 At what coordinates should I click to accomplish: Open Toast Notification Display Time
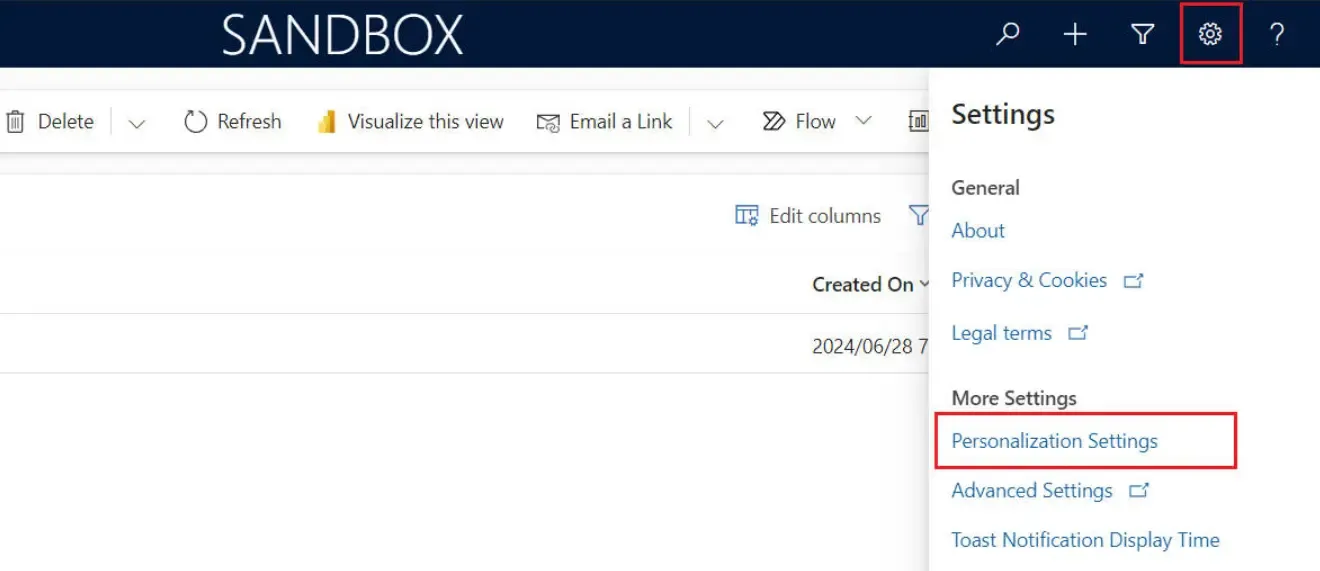click(x=1085, y=540)
